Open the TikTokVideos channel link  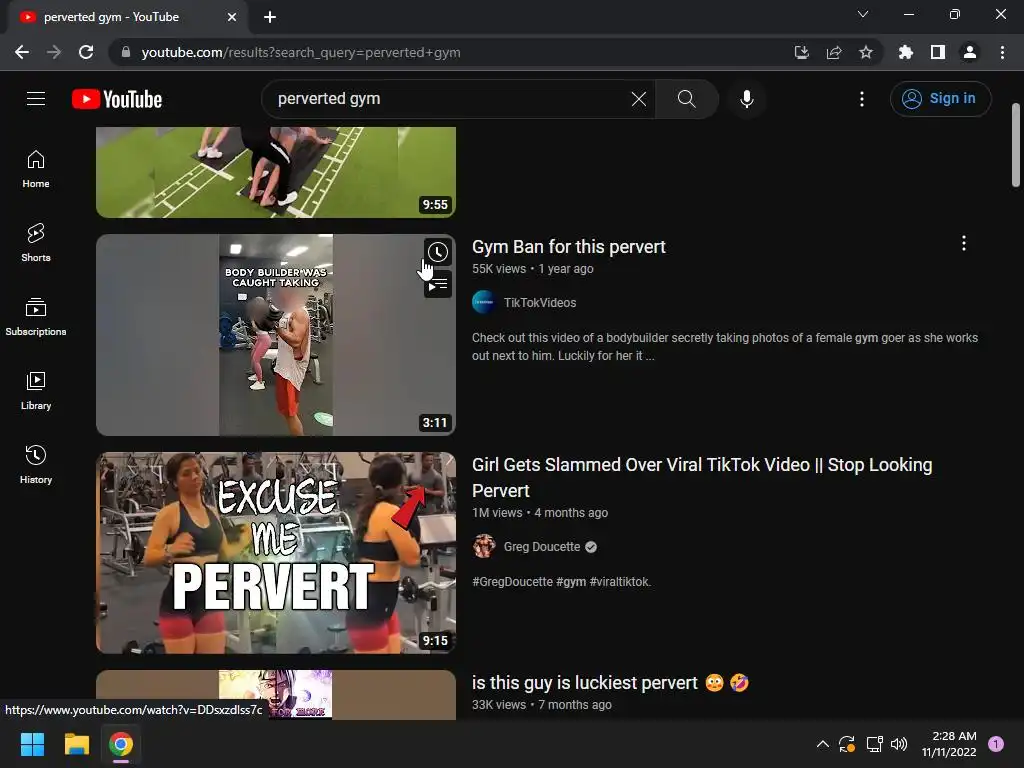pyautogui.click(x=540, y=302)
